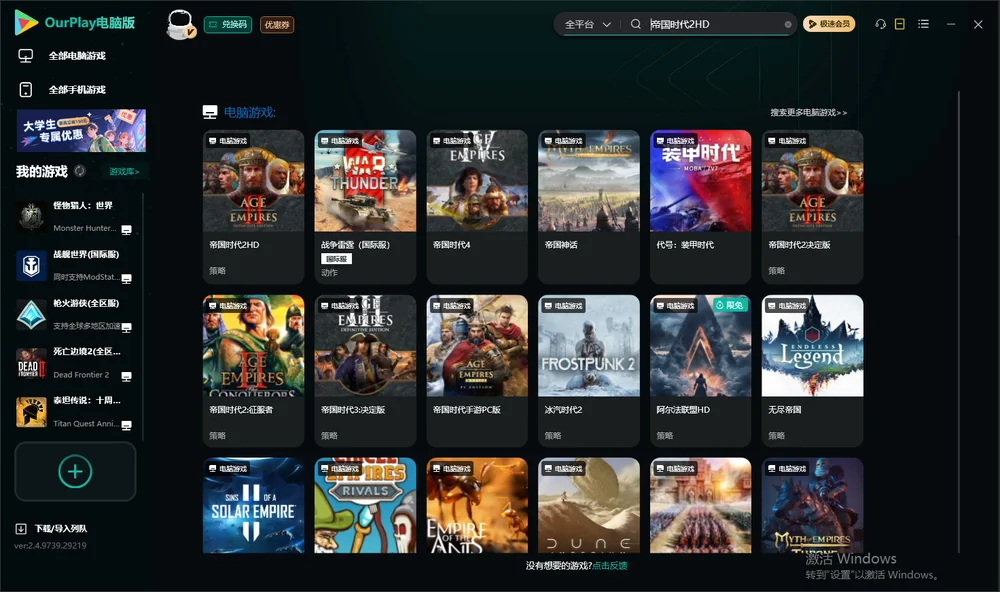The width and height of the screenshot is (1000, 592).
Task: Click the 大学生专属优惠 promo banner
Action: [x=81, y=130]
